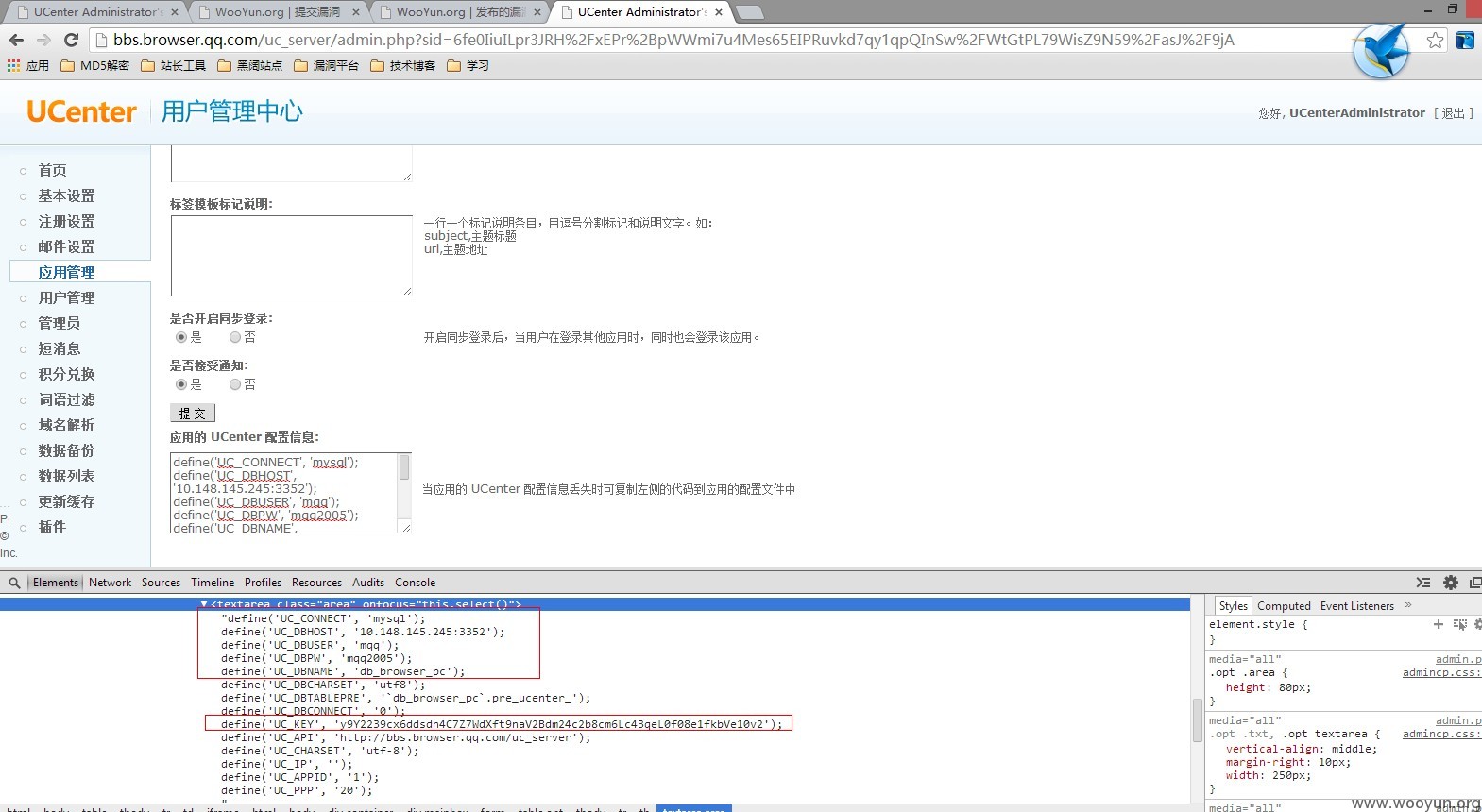Select 是 for 是否开启同步登录
The image size is (1482, 812).
click(181, 337)
